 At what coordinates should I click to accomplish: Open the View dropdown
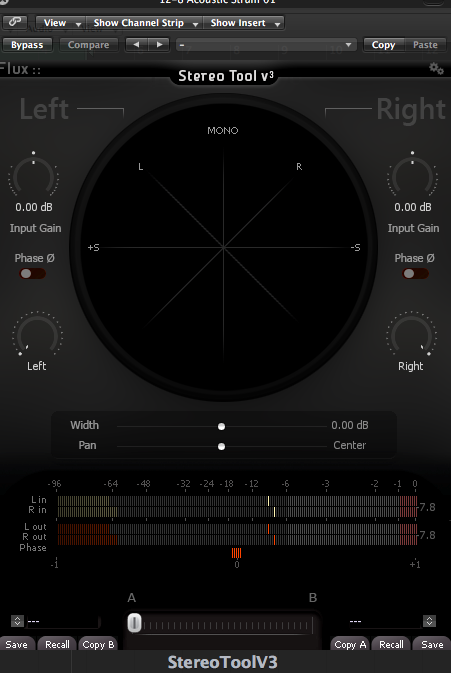click(x=61, y=23)
